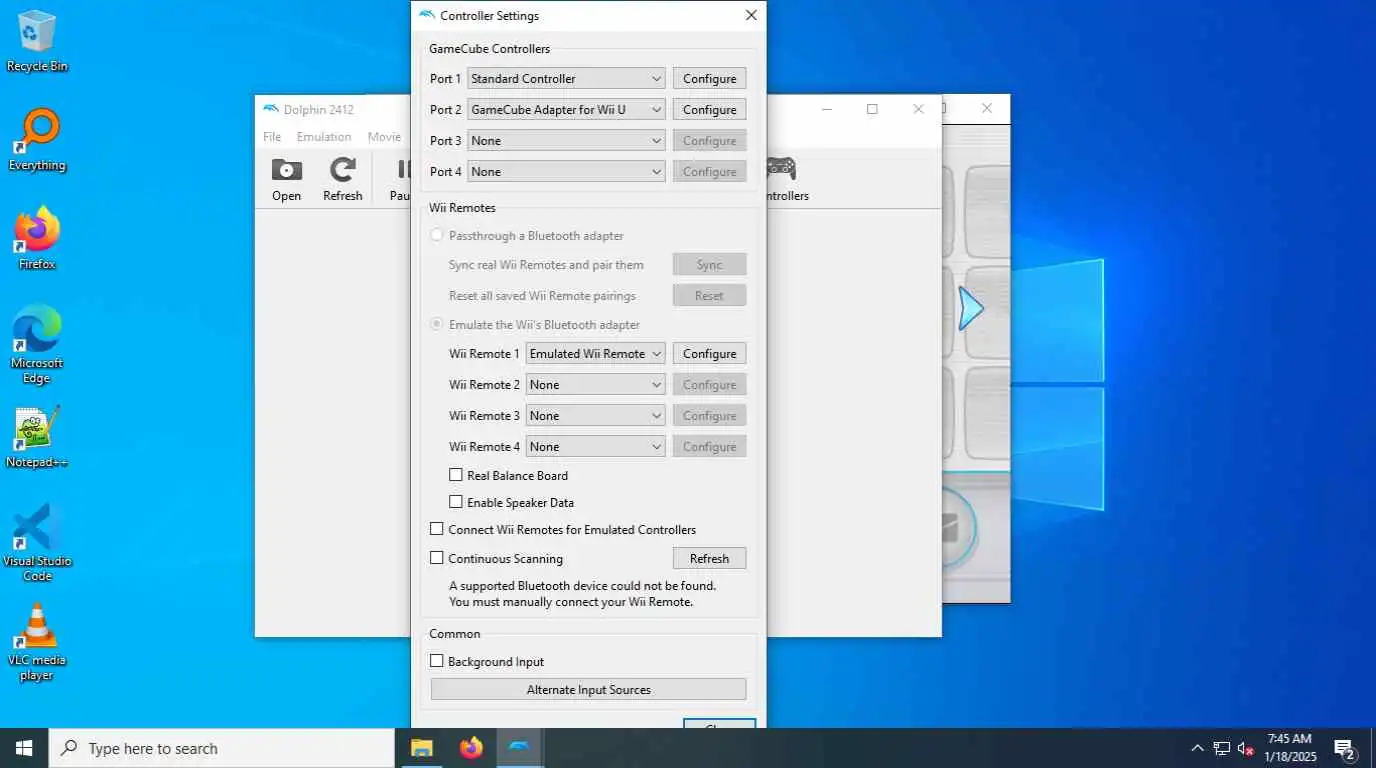
Task: Open the Emulation menu in Dolphin
Action: tap(324, 137)
